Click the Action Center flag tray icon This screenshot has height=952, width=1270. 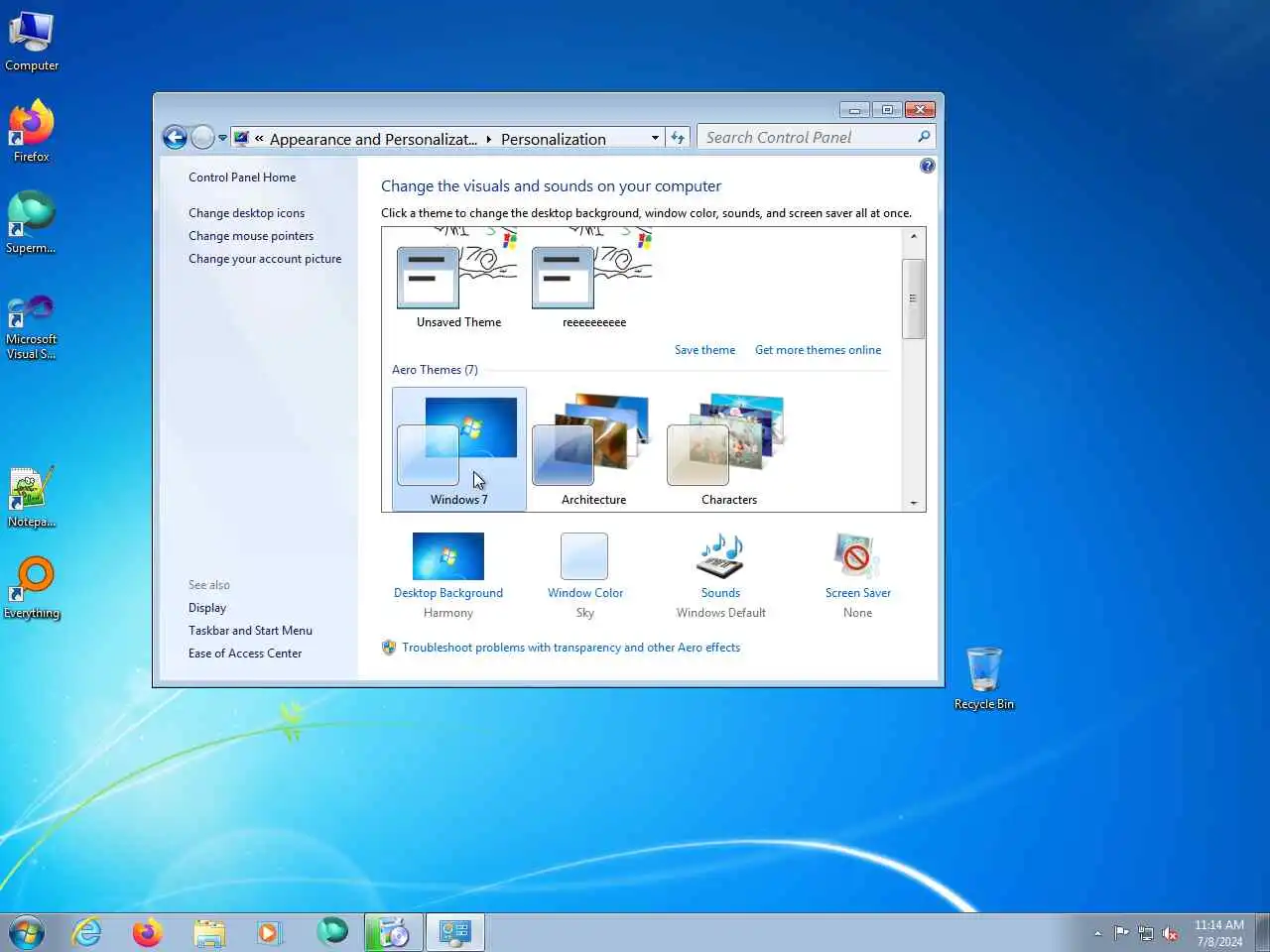(1121, 933)
